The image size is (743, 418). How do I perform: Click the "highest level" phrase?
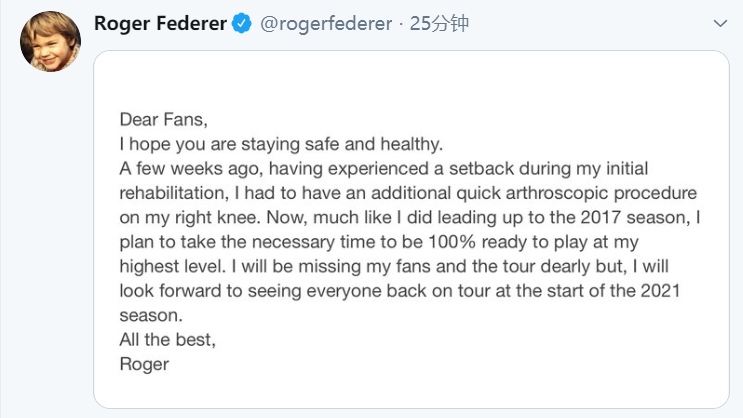(x=172, y=266)
